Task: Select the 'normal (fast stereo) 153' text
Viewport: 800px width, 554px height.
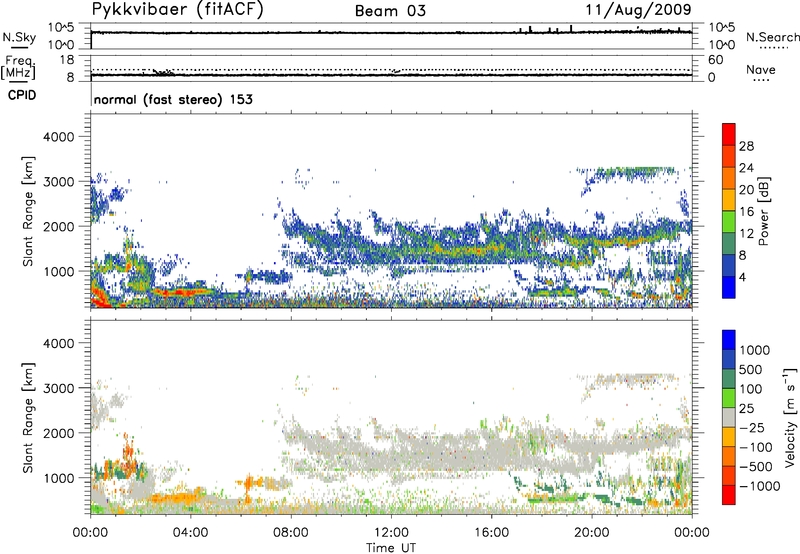Action: click(173, 99)
